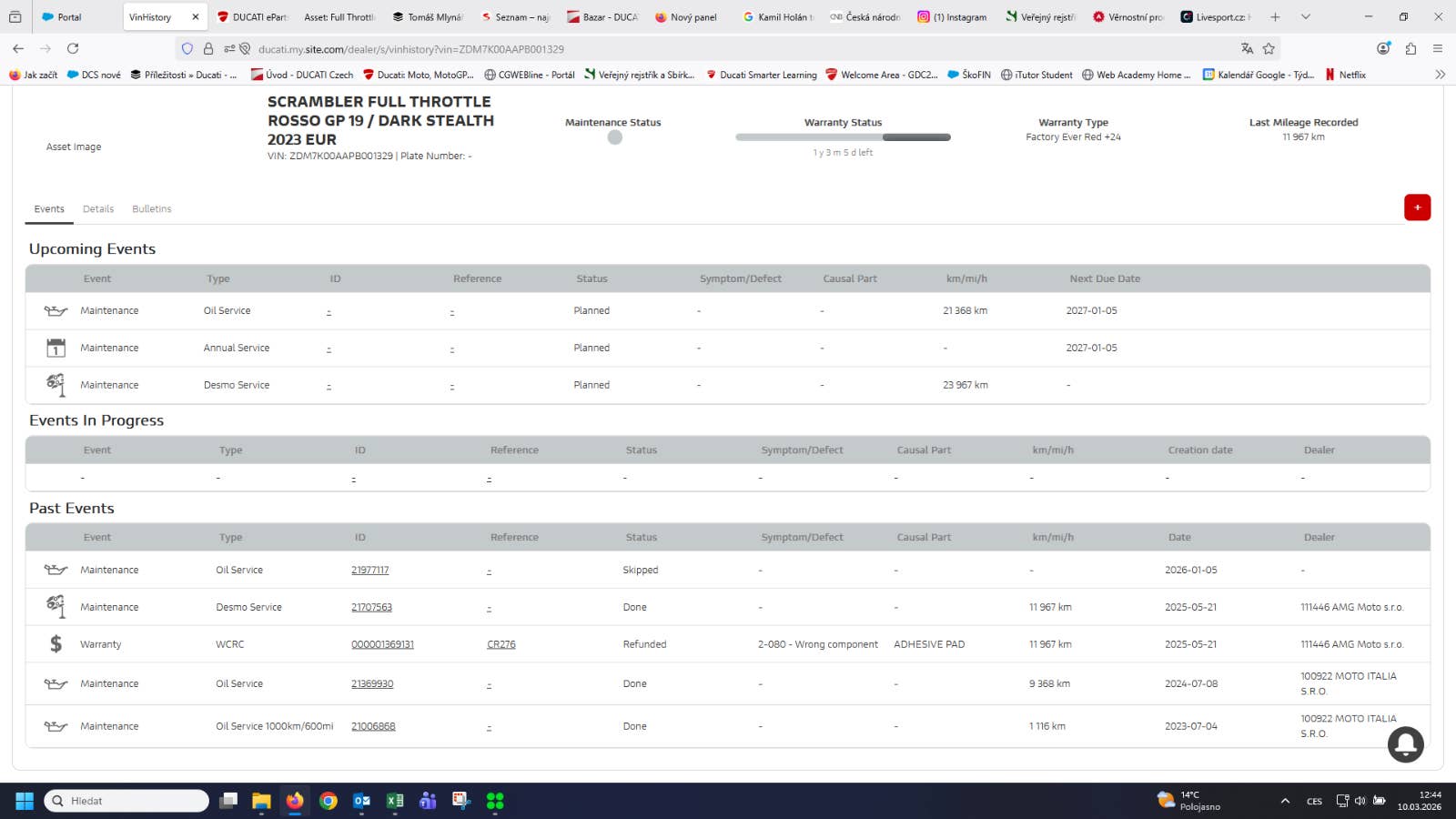Open the browser translate page icon
Viewport: 1456px width, 819px height.
point(1247,49)
